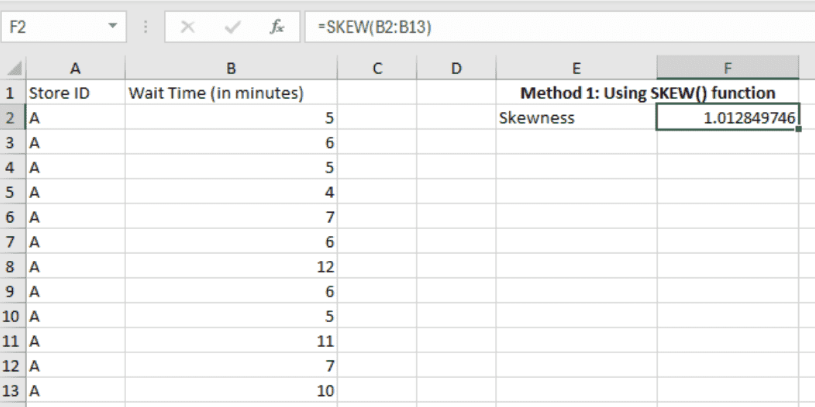Open the Insert Function fx dialog
Screen dimensions: 815x407
(277, 27)
